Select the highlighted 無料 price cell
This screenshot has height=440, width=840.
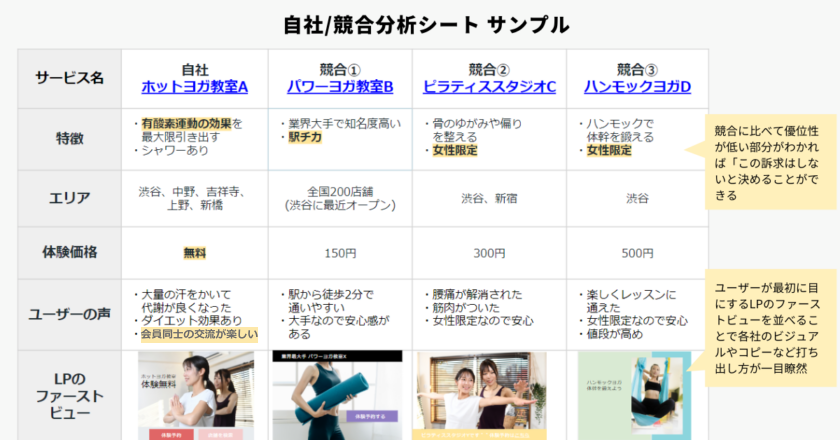[194, 254]
